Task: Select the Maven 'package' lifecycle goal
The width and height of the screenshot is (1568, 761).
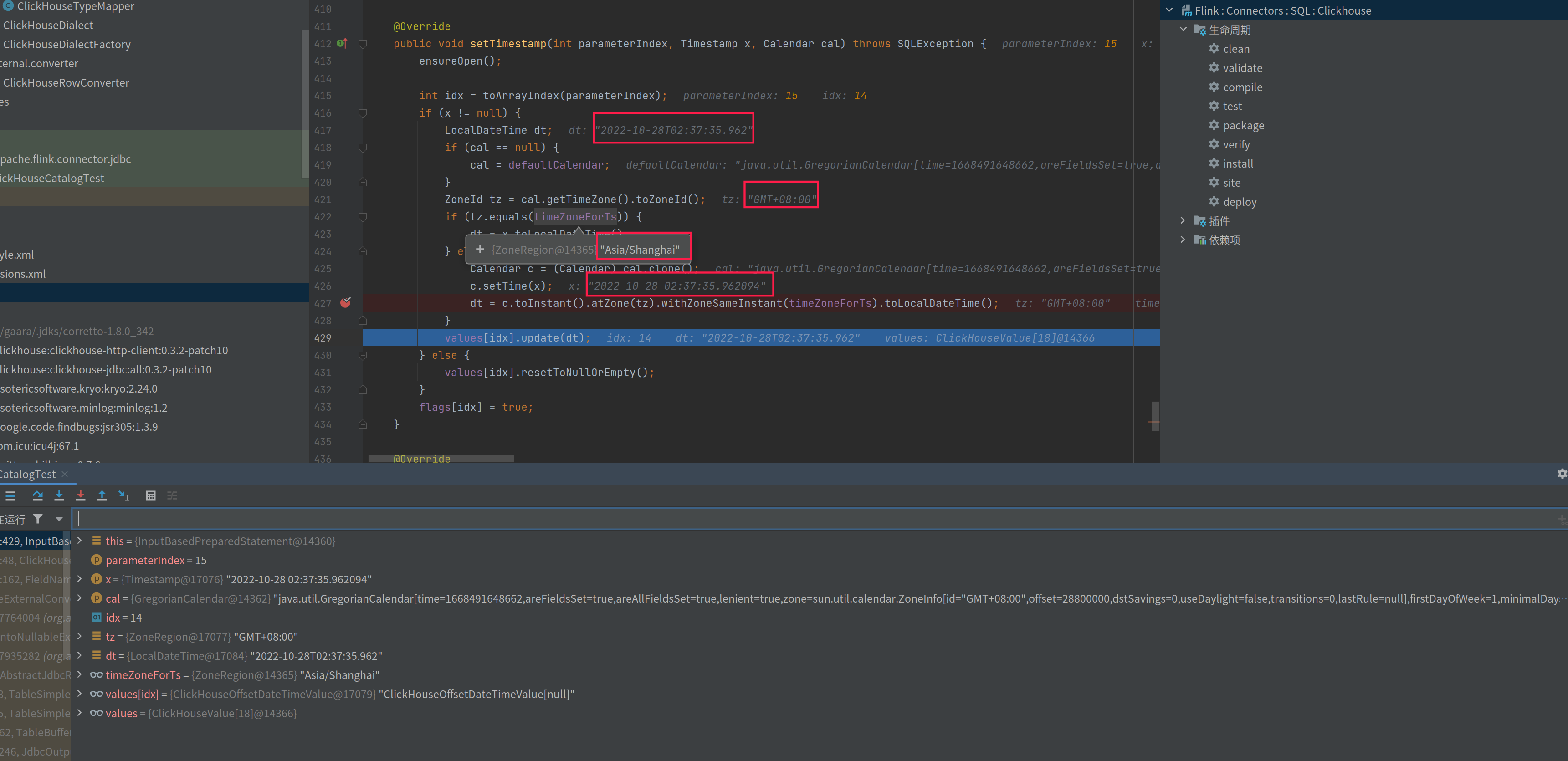Action: [x=1243, y=125]
